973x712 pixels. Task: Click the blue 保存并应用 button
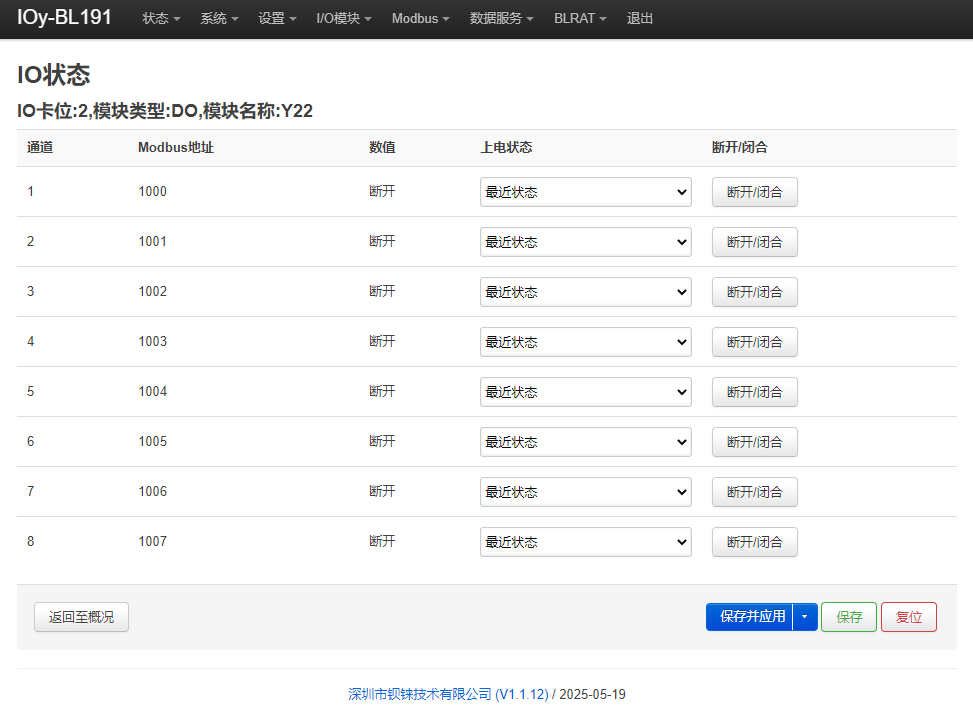click(749, 617)
